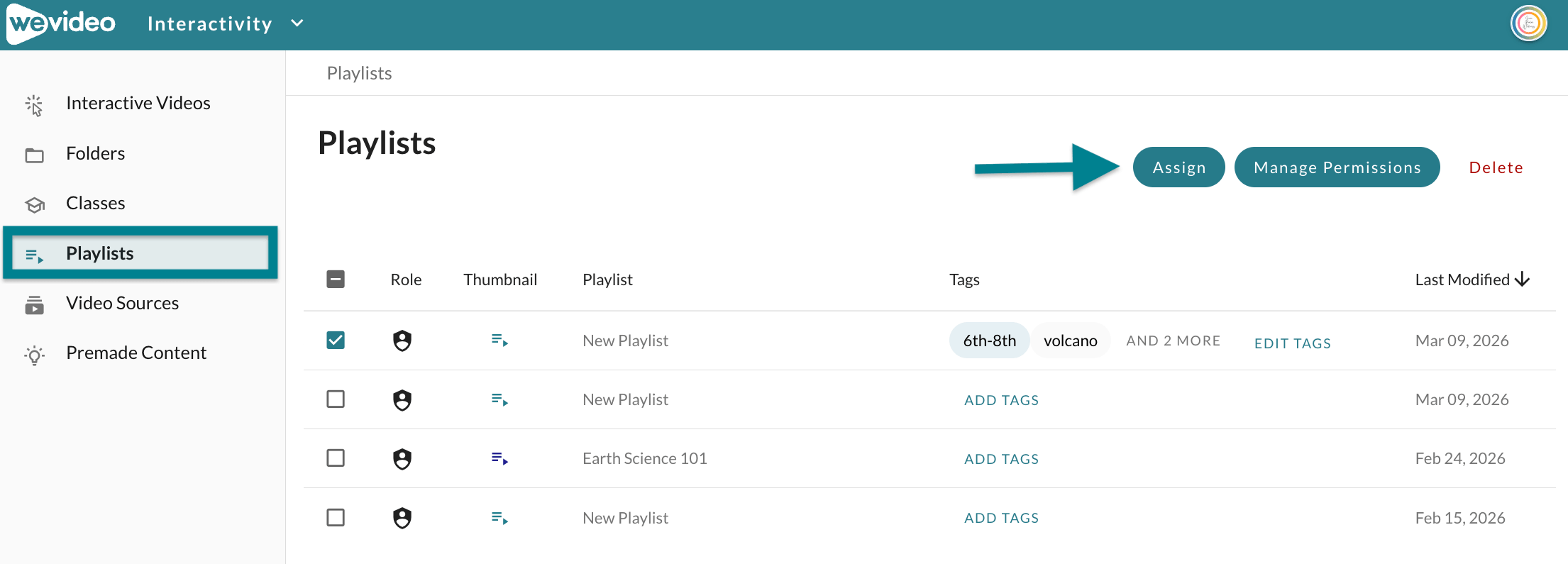
Task: Click role shield icon in Earth Science 101 row
Action: (402, 459)
